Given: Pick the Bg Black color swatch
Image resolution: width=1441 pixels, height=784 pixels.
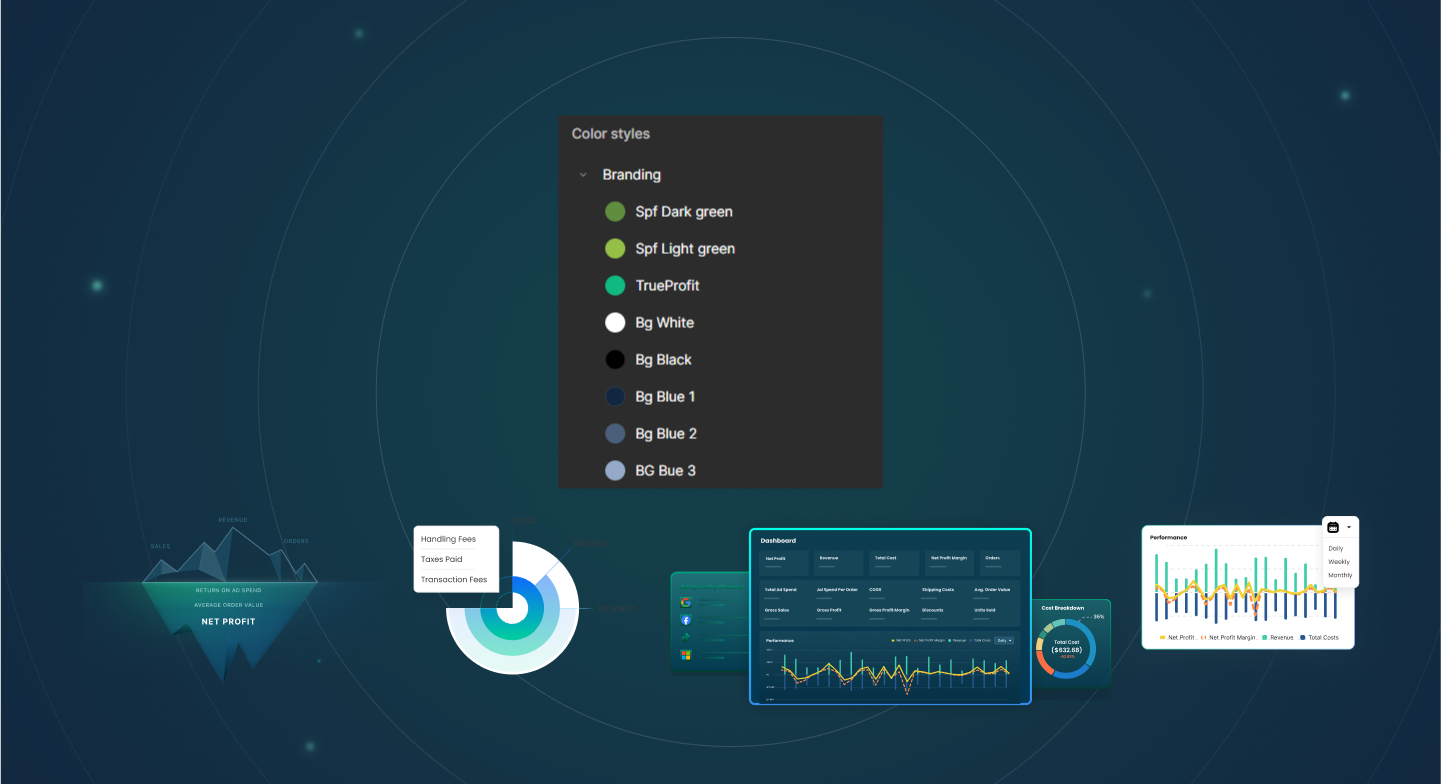Looking at the screenshot, I should click(x=615, y=360).
